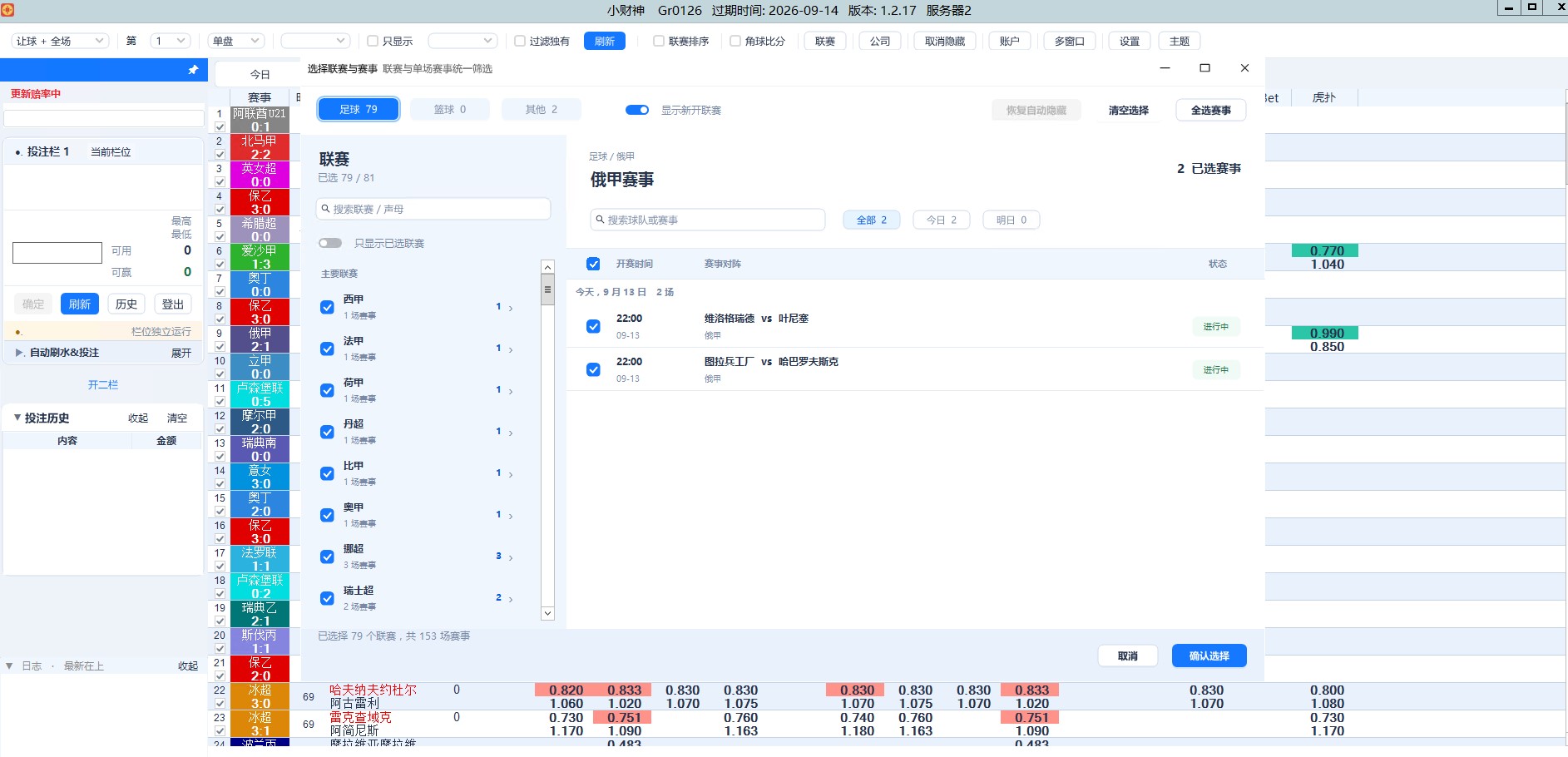Click search icon in league search box
The width and height of the screenshot is (1568, 757).
325,209
